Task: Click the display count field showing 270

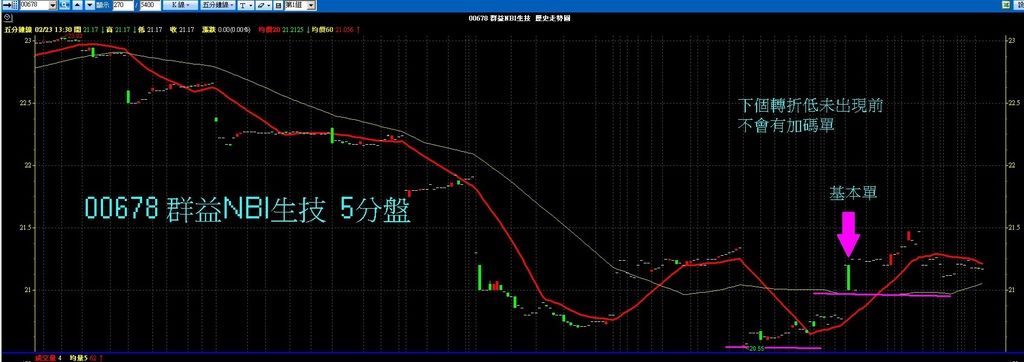Action: click(x=123, y=5)
